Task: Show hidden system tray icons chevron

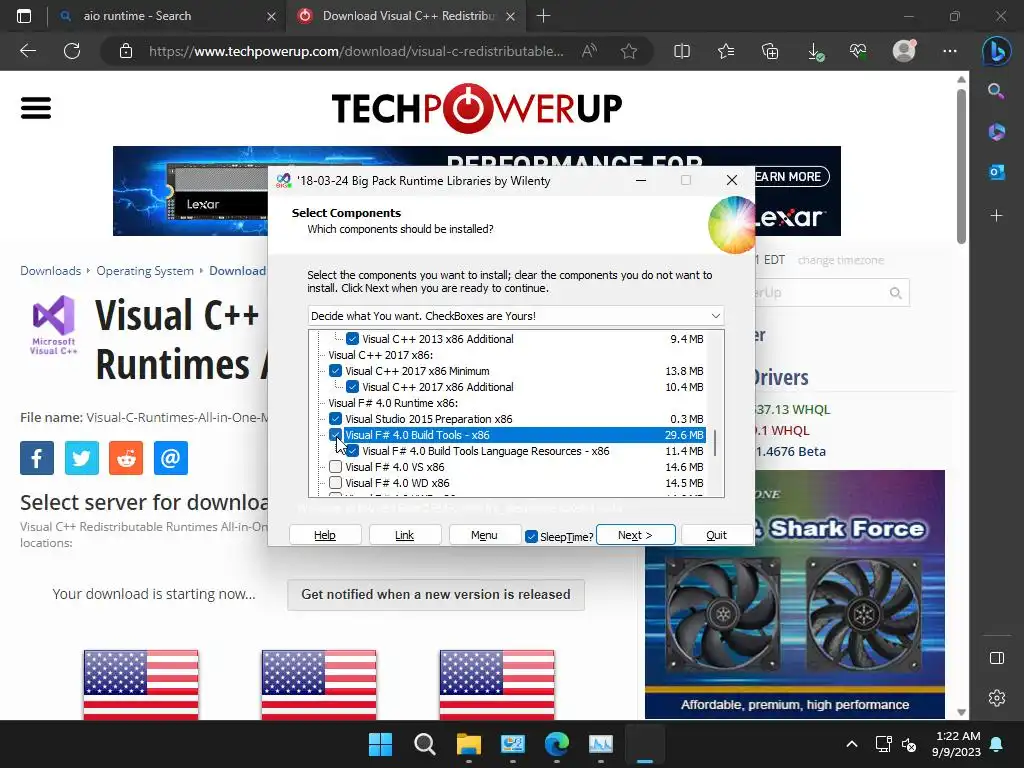Action: pyautogui.click(x=852, y=744)
